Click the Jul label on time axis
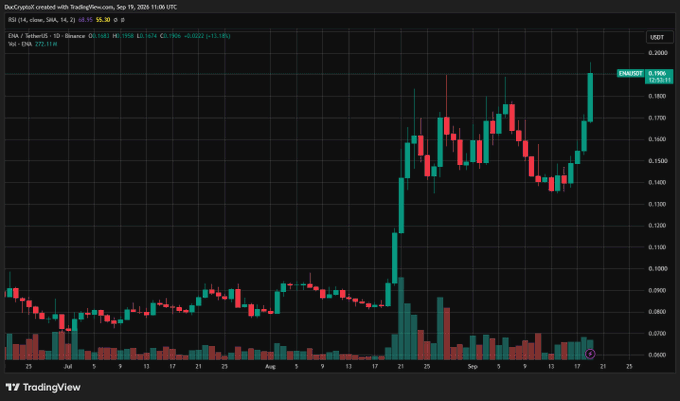This screenshot has height=401, width=680. pyautogui.click(x=68, y=367)
